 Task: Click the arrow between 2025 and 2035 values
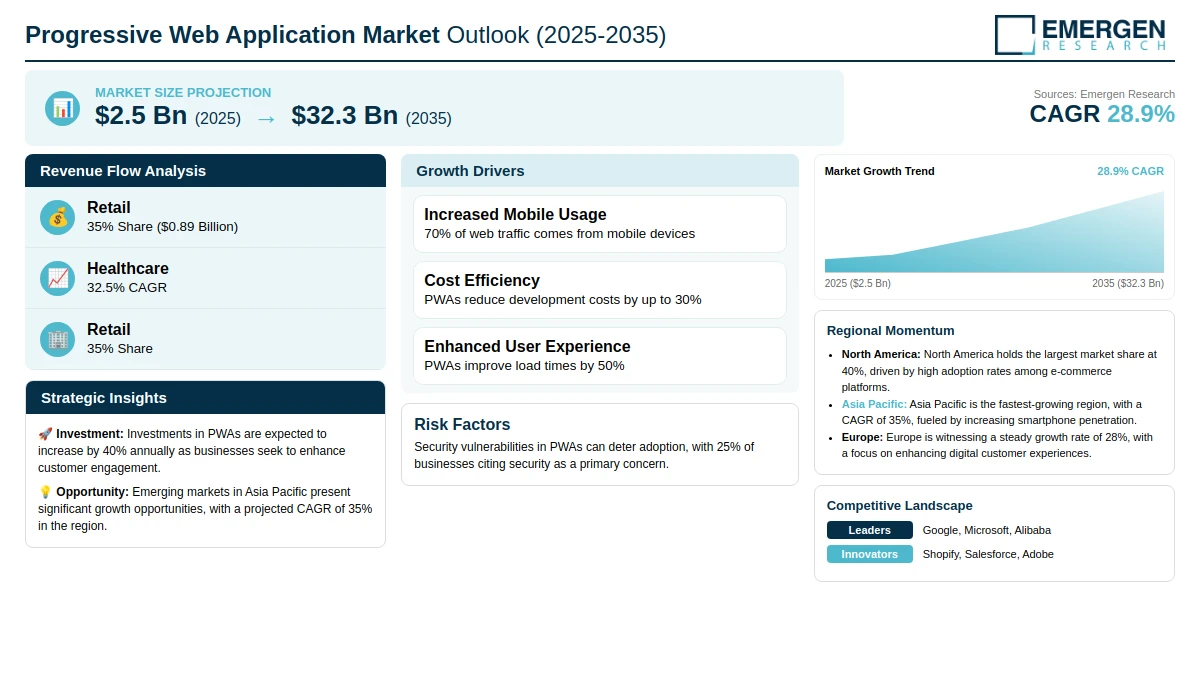(266, 117)
